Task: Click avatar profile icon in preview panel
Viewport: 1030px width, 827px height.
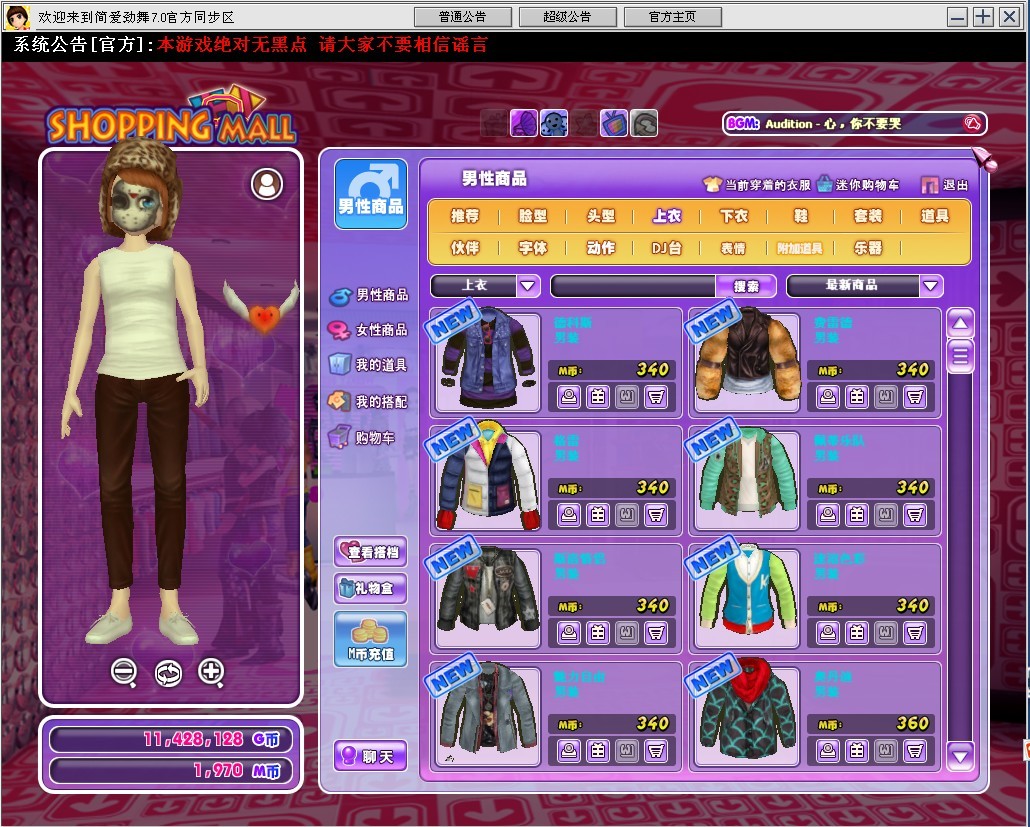Action: (x=267, y=184)
